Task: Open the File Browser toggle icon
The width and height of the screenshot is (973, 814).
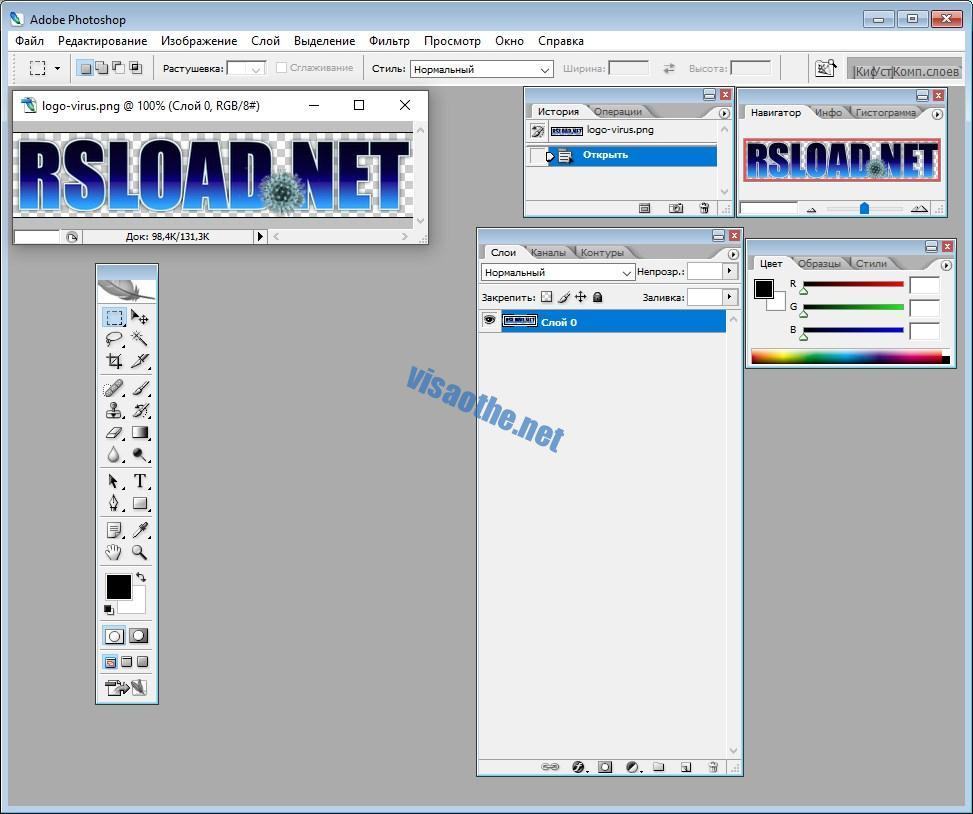Action: (x=825, y=68)
